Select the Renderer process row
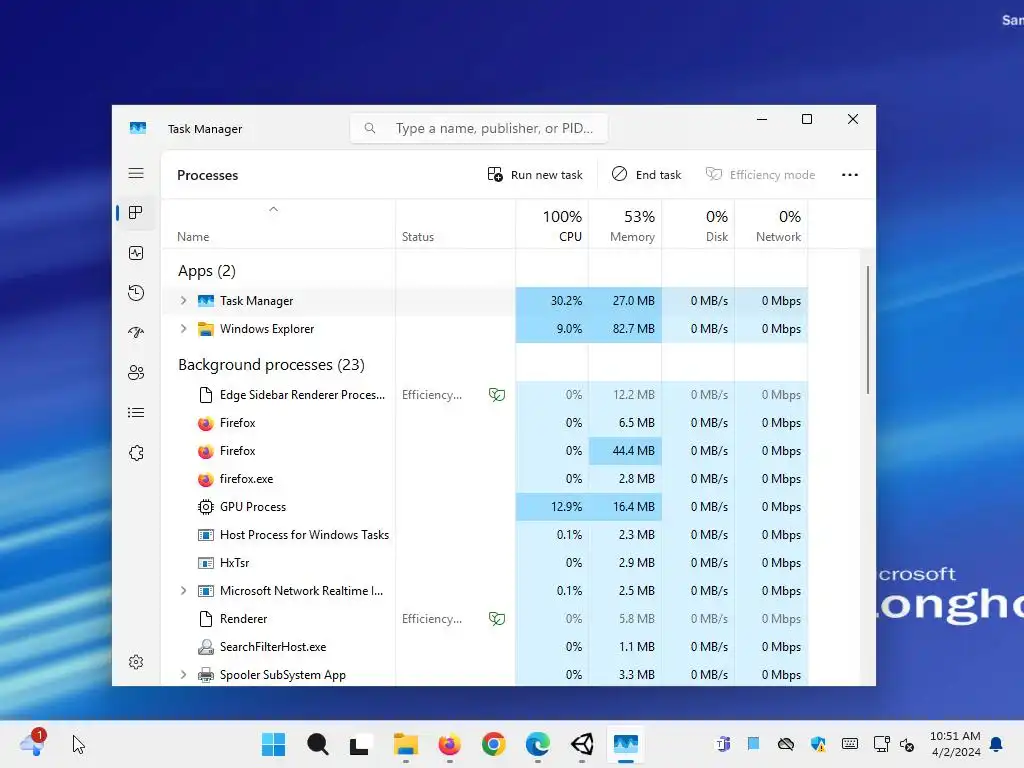This screenshot has height=768, width=1024. click(x=485, y=618)
